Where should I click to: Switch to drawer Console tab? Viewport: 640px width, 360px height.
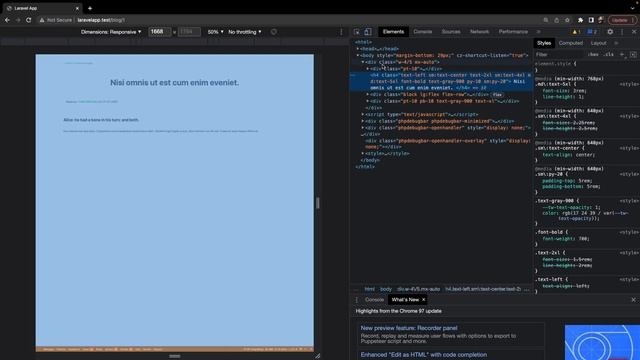(374, 300)
